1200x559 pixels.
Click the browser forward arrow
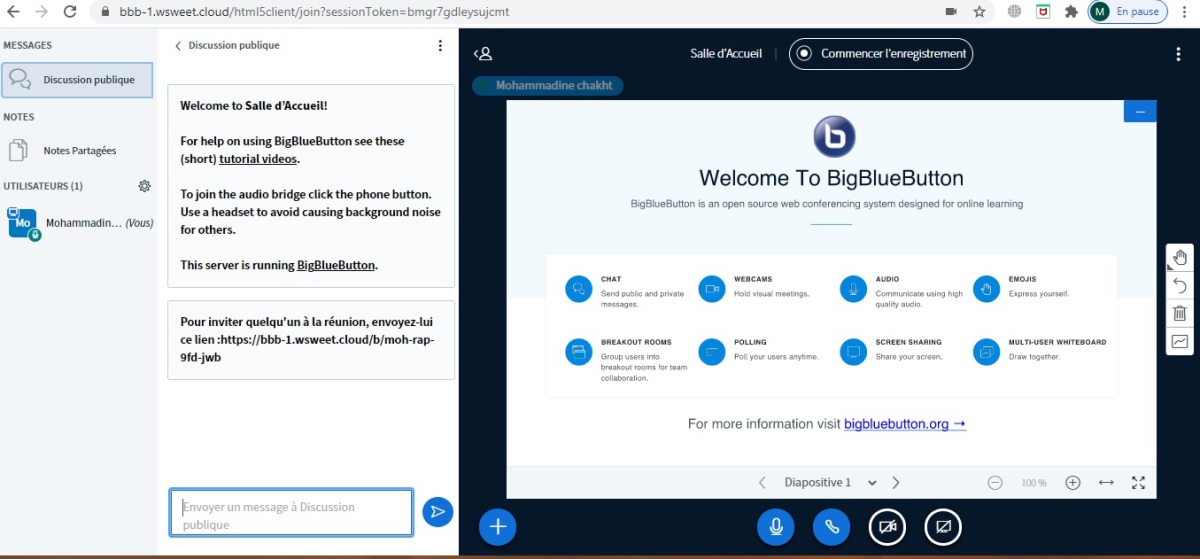pyautogui.click(x=42, y=12)
